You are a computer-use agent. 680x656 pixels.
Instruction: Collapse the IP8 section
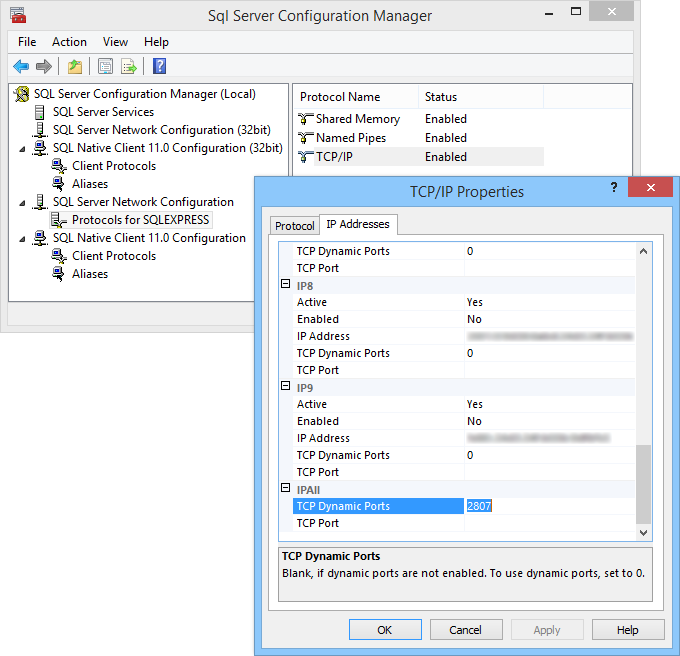[x=285, y=284]
